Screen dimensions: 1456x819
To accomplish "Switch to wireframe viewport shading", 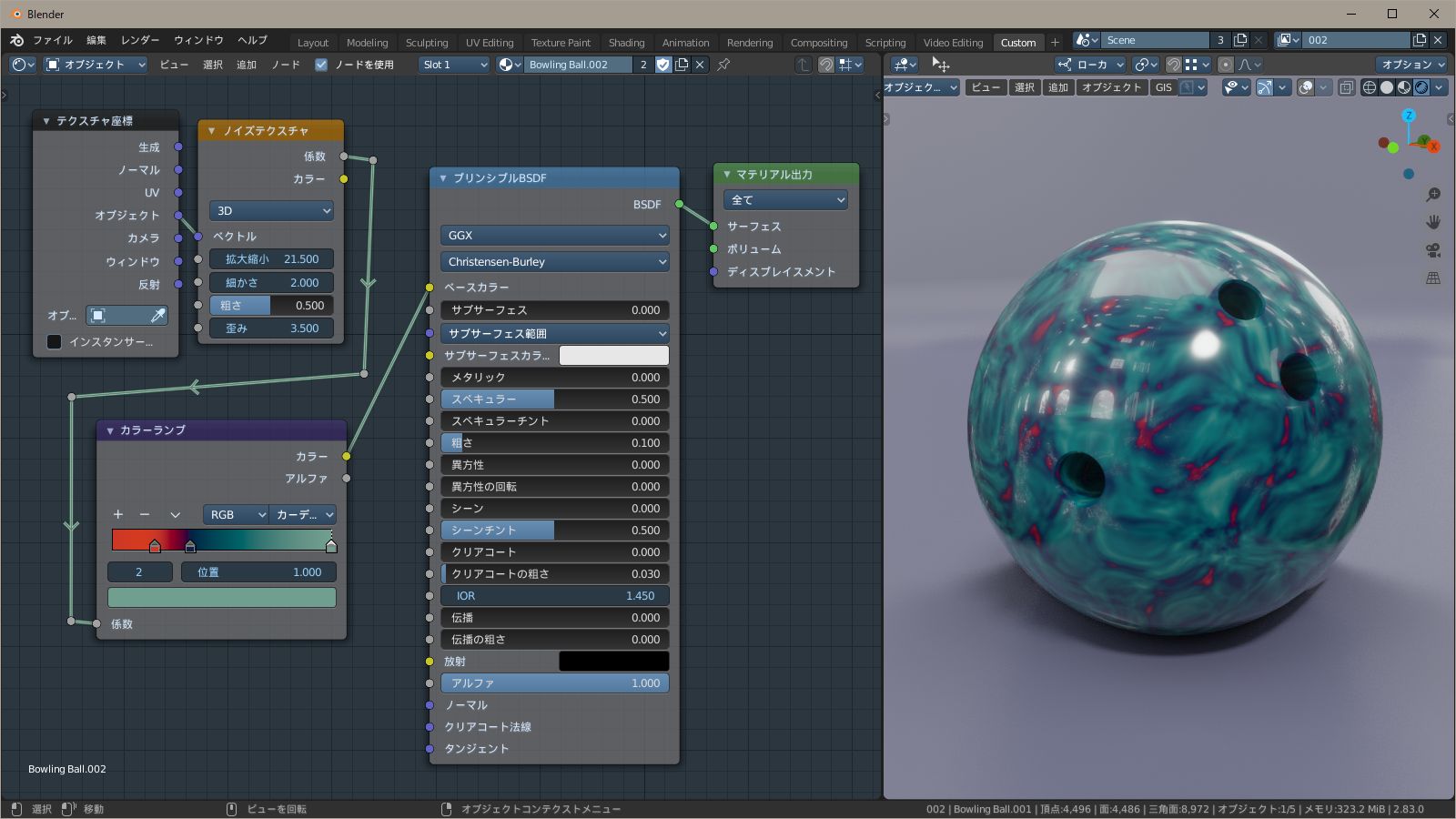I will click(1369, 87).
